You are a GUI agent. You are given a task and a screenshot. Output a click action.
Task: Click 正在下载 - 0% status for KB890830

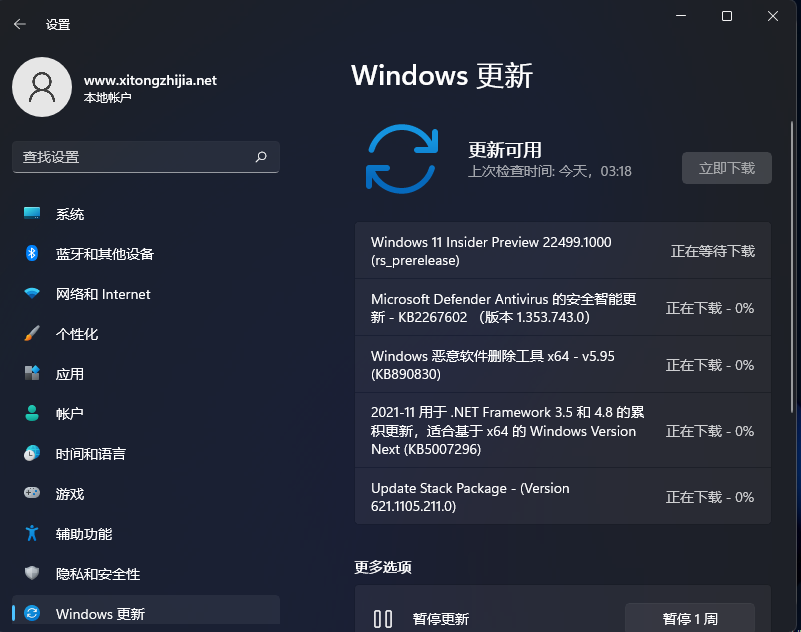click(710, 365)
